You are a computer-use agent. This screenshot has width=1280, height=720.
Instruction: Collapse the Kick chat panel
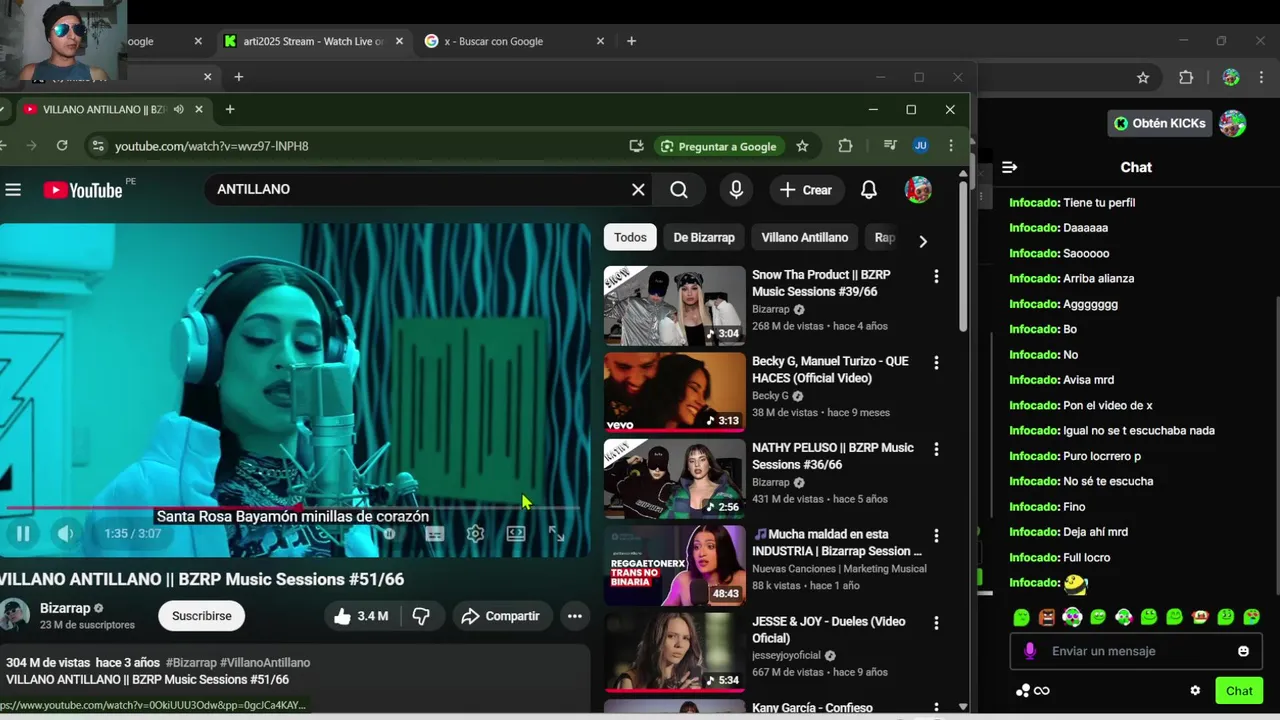(x=1010, y=167)
